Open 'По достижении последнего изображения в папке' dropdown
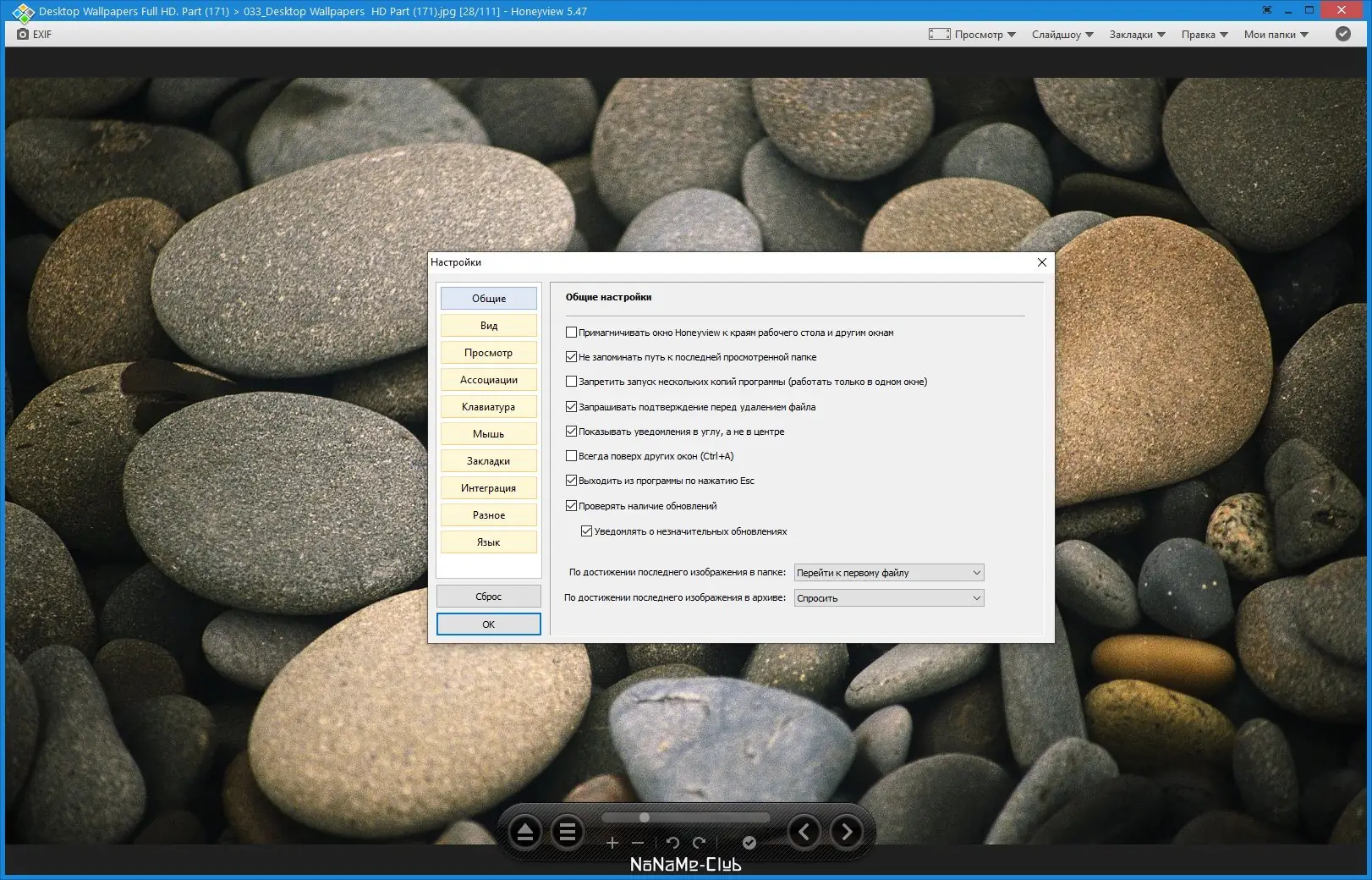Image resolution: width=1372 pixels, height=880 pixels. click(x=888, y=572)
